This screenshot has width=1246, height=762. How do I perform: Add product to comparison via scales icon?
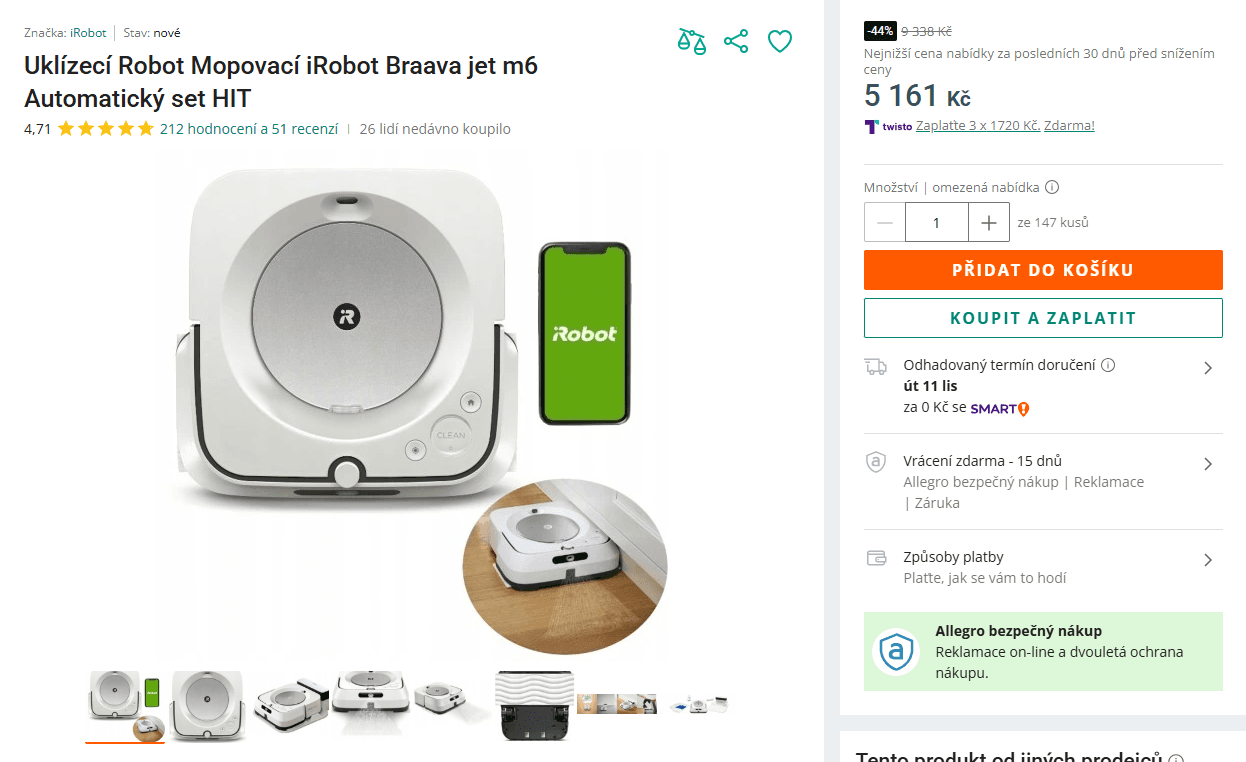[692, 43]
